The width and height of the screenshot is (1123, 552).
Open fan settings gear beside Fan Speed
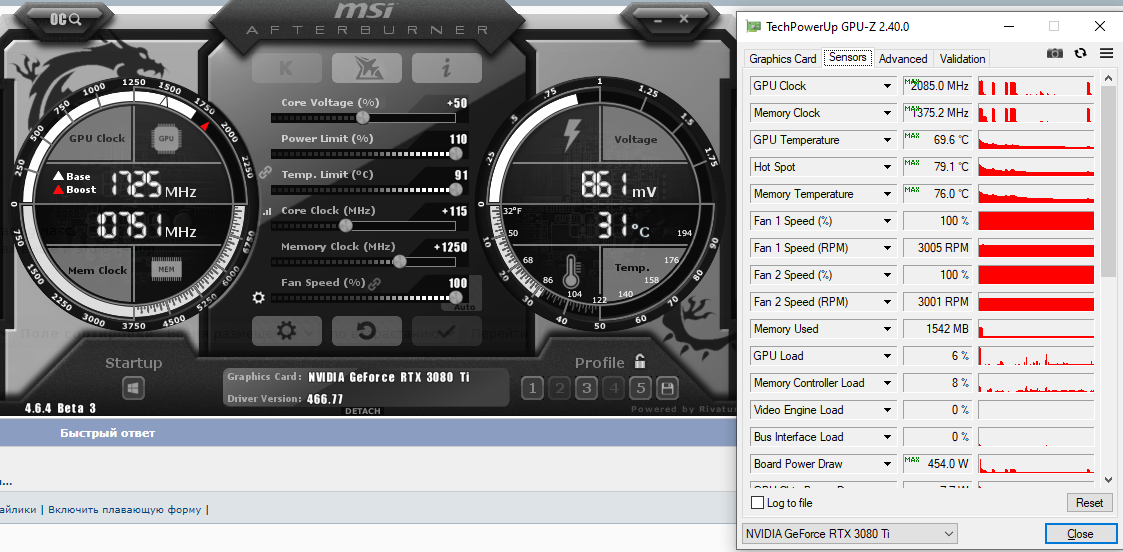point(259,297)
